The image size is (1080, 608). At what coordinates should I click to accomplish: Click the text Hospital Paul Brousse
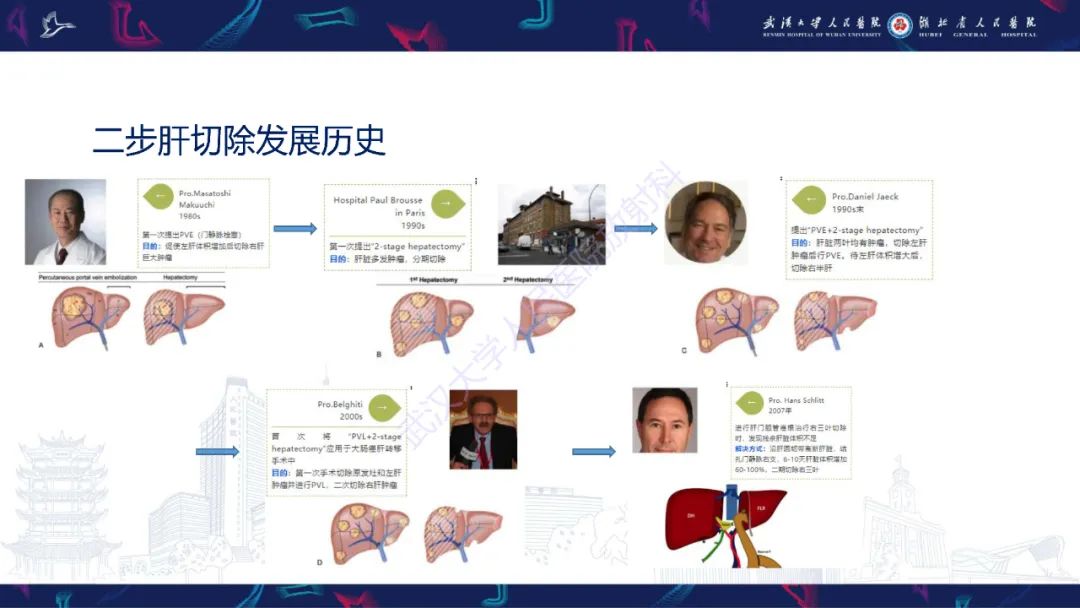click(x=378, y=200)
